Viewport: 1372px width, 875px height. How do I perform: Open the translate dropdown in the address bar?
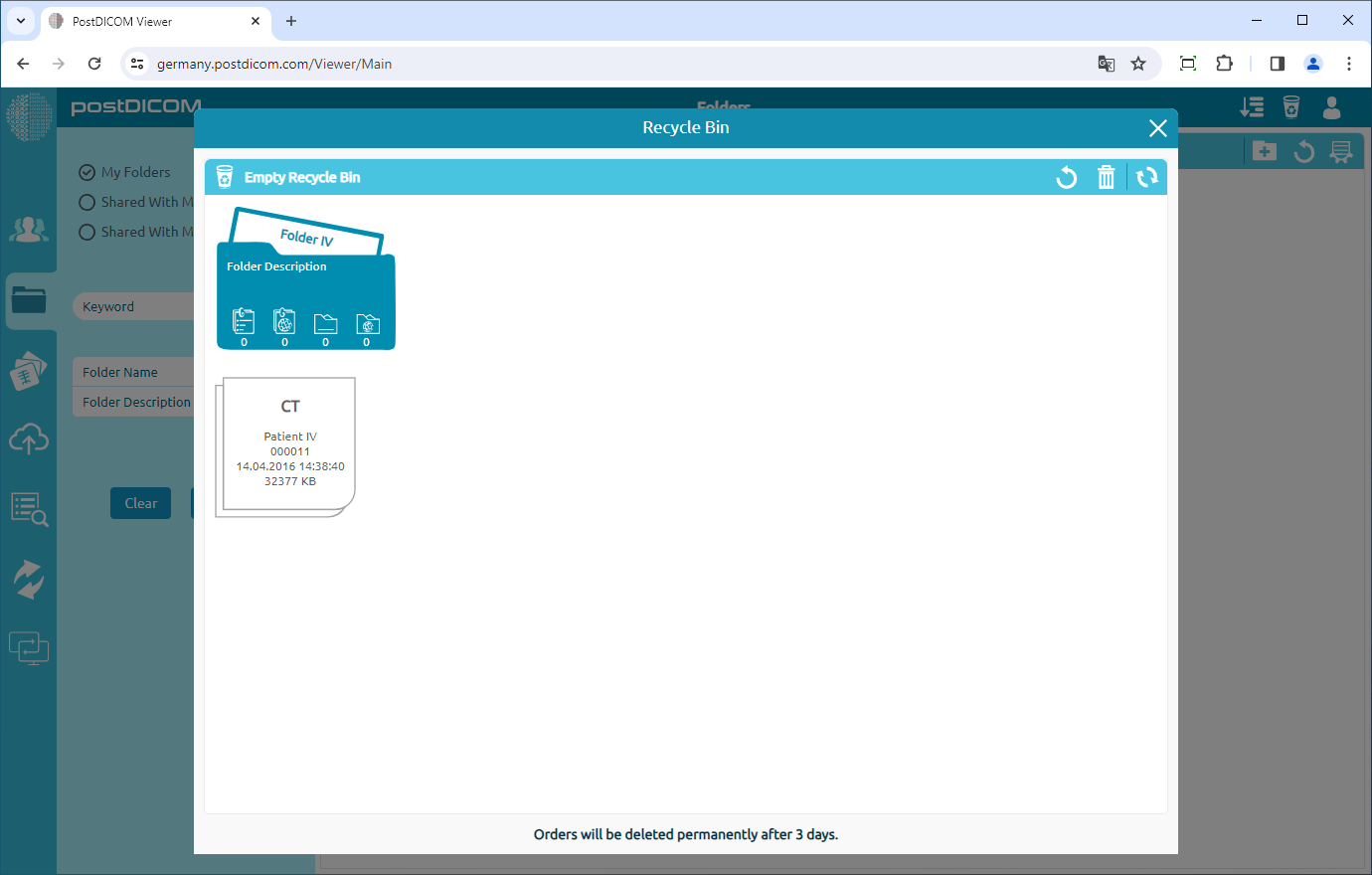click(1106, 63)
